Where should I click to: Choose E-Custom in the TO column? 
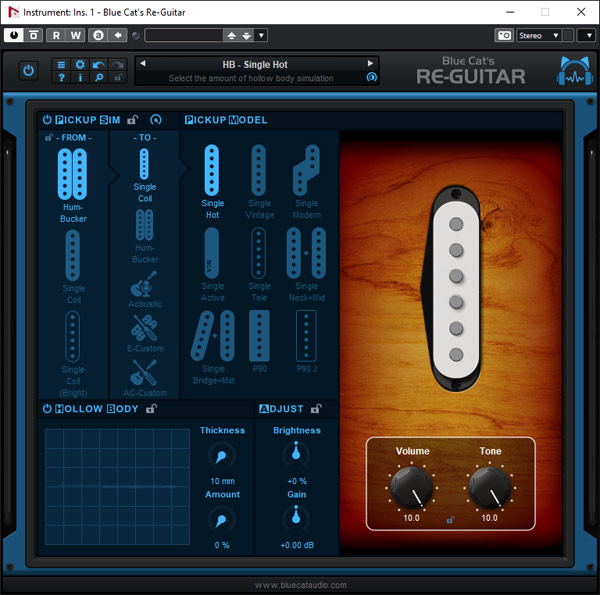pyautogui.click(x=145, y=329)
